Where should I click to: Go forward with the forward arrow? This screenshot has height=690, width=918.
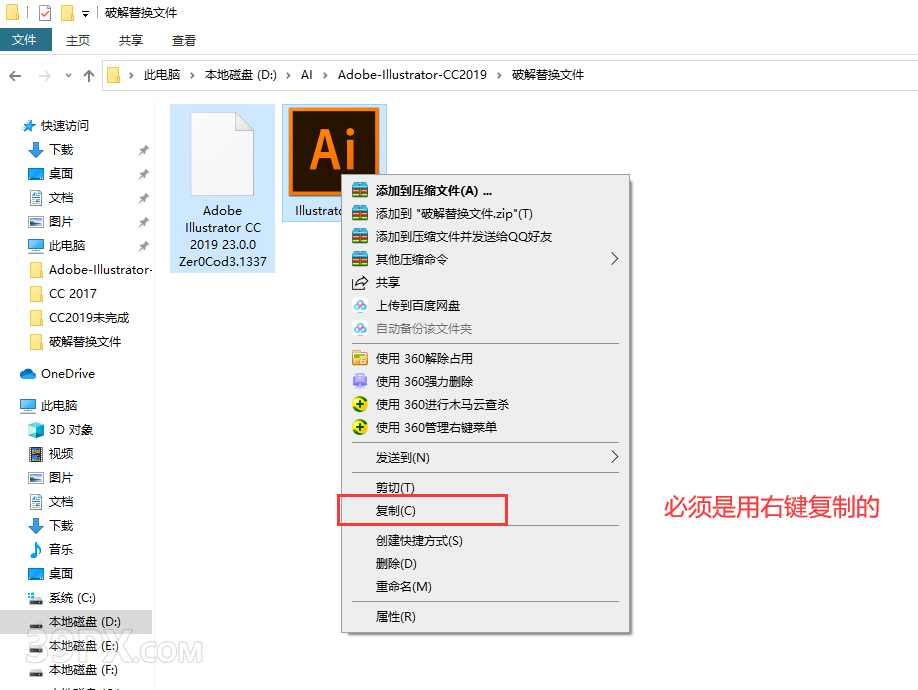tap(44, 75)
